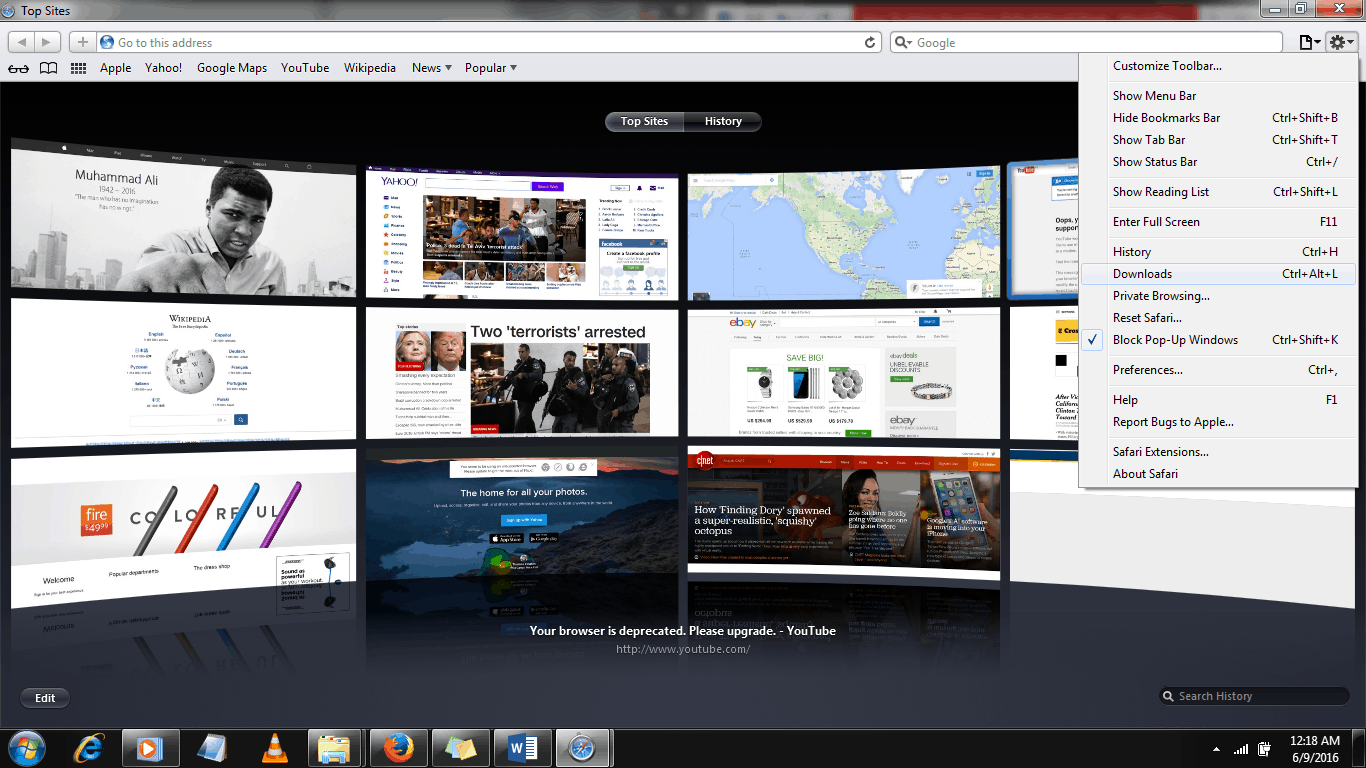Launch Firefox from the taskbar
Viewport: 1366px width, 768px height.
(x=398, y=747)
